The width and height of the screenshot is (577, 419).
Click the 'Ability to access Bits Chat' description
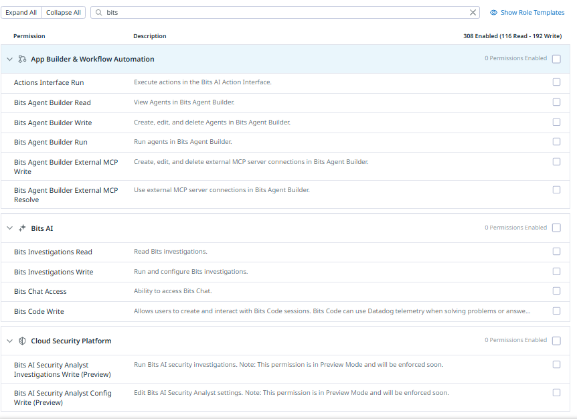pos(173,291)
